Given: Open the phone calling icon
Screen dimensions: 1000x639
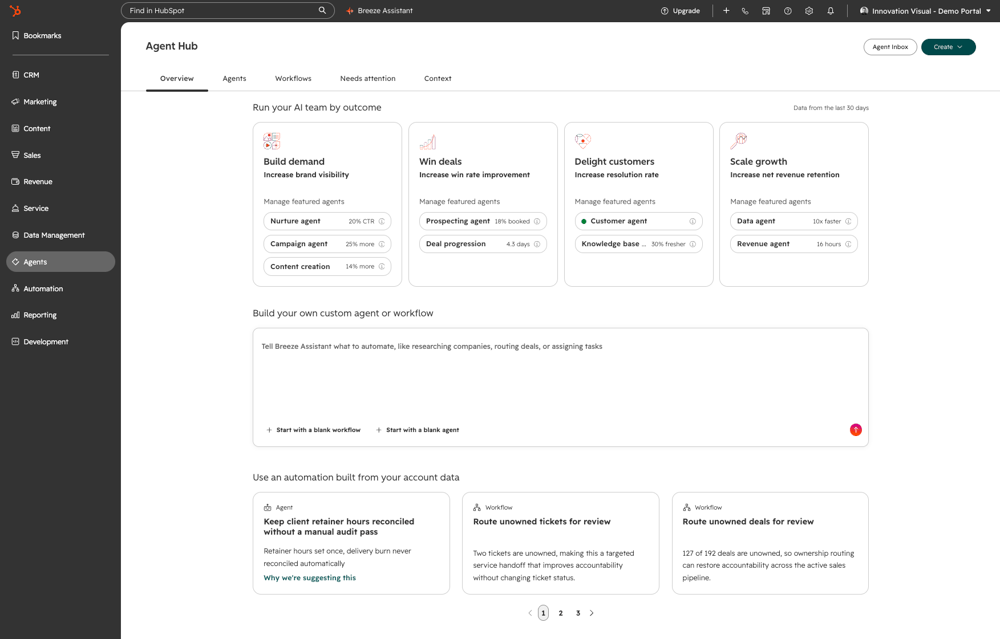Looking at the screenshot, I should point(745,11).
